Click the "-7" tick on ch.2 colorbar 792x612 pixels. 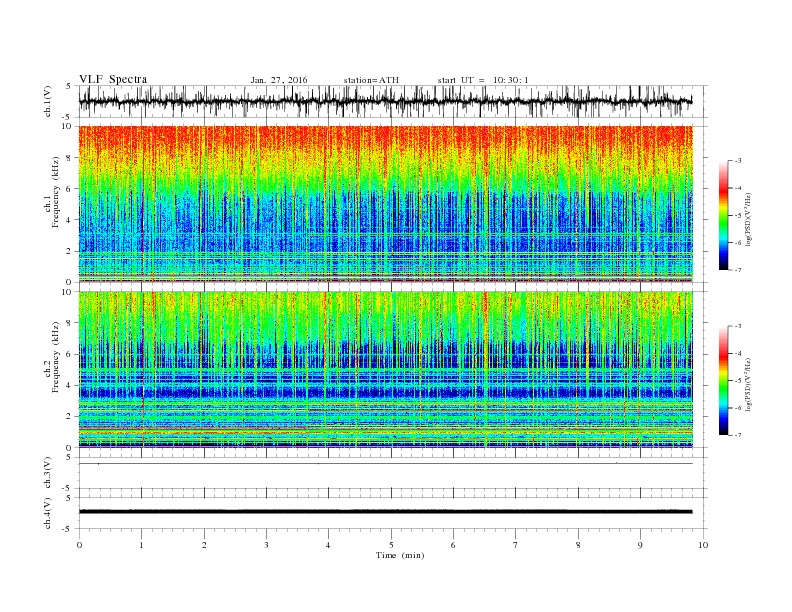click(738, 435)
